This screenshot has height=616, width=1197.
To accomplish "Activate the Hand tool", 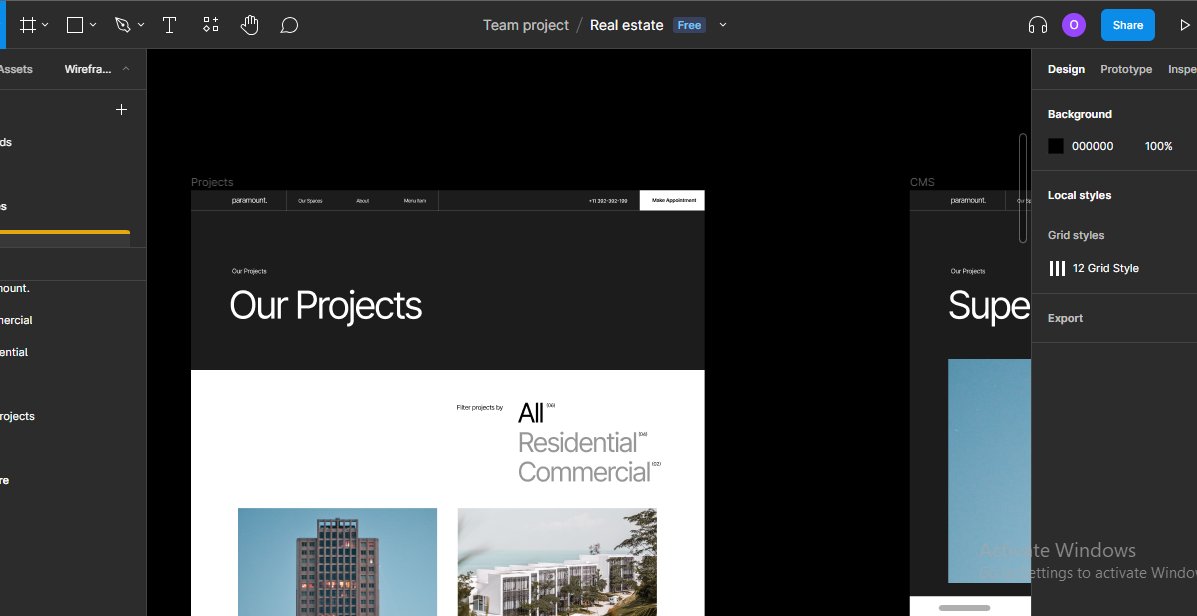I will [250, 24].
